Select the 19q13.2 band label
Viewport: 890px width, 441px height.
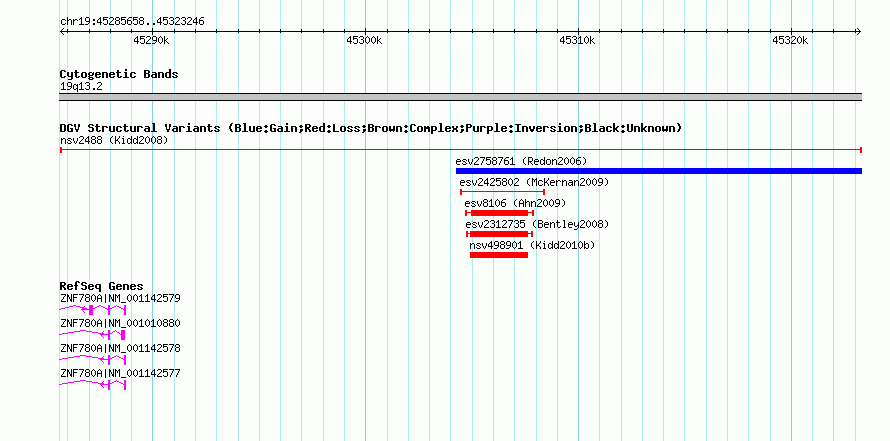point(81,87)
